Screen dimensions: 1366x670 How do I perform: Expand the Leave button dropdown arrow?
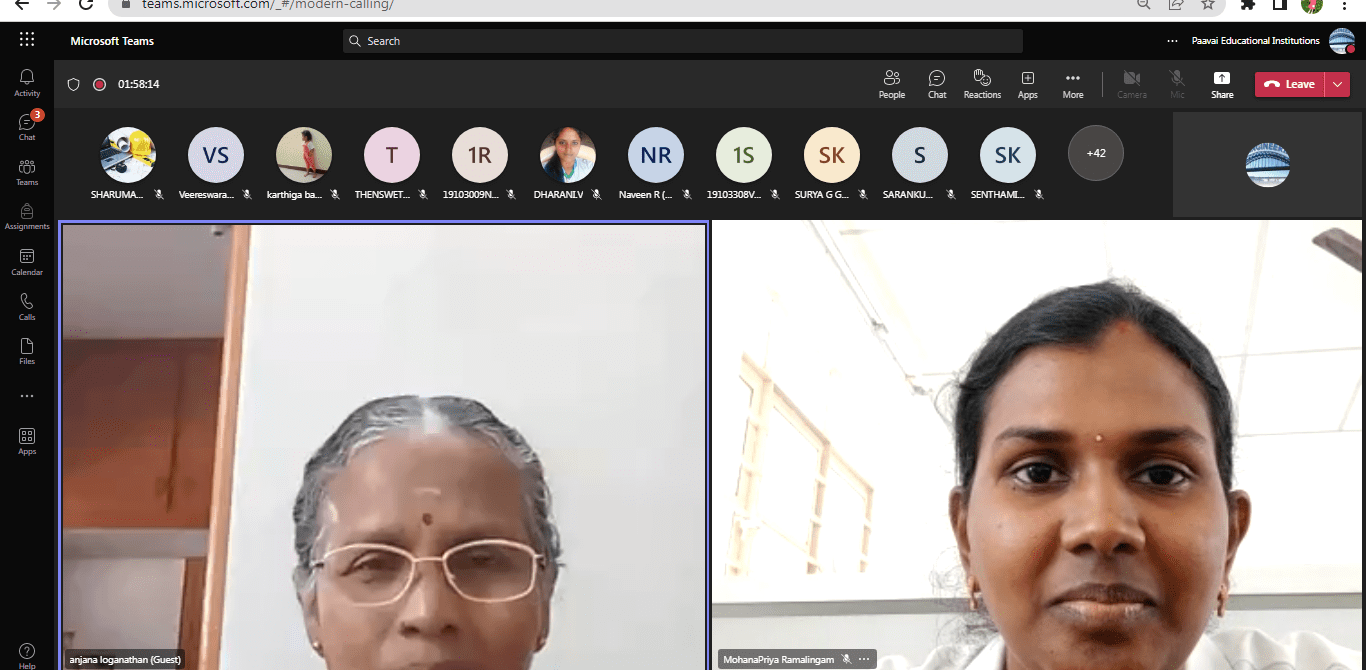[x=1338, y=84]
